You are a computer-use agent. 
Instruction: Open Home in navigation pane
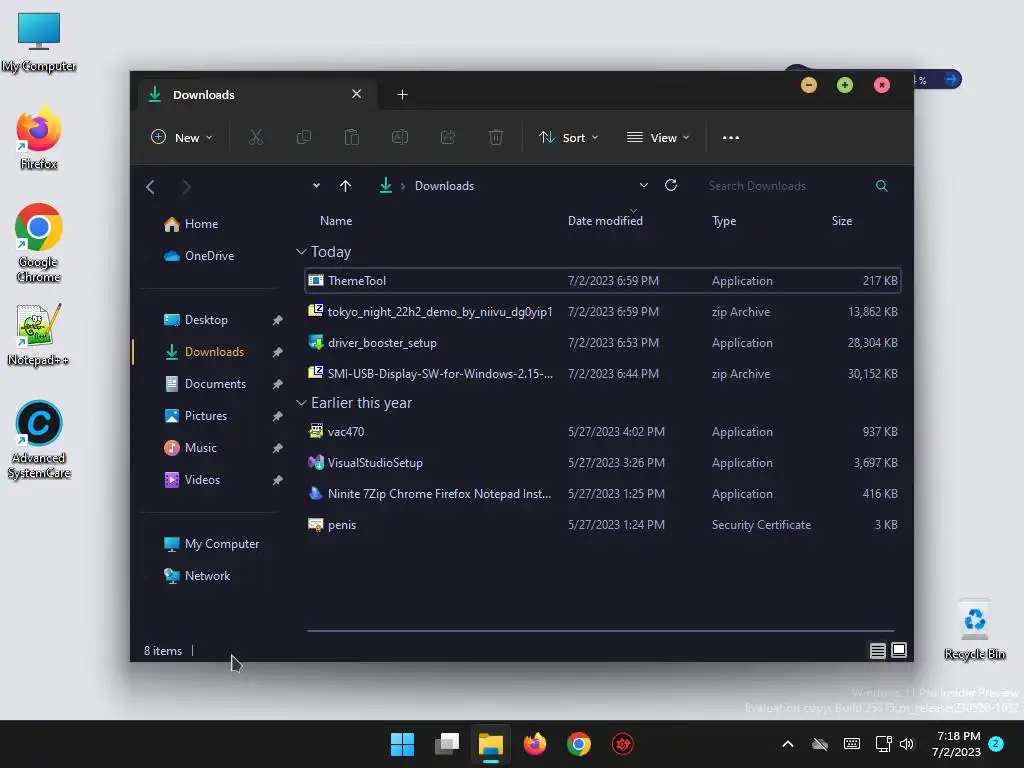191,224
